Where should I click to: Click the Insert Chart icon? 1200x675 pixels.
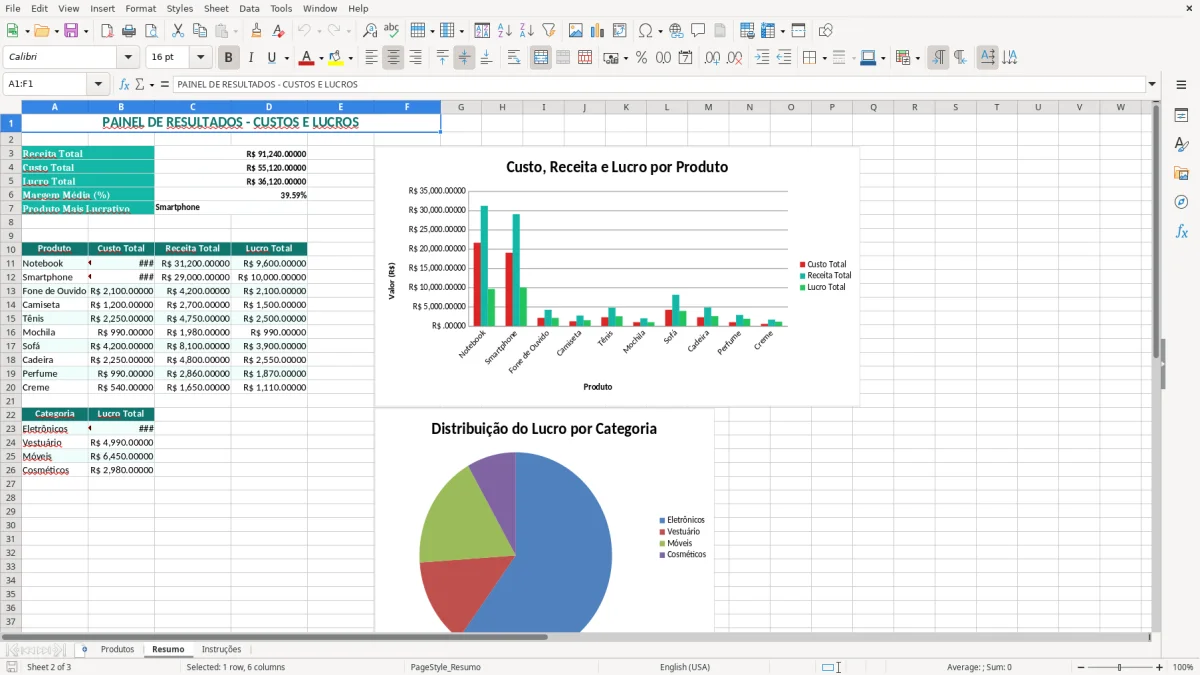tap(598, 31)
